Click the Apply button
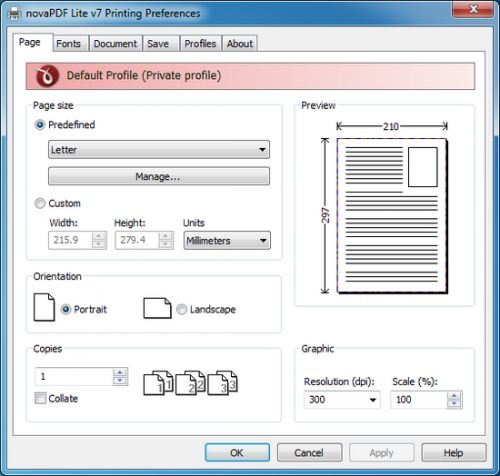The height and width of the screenshot is (476, 500). pyautogui.click(x=381, y=453)
